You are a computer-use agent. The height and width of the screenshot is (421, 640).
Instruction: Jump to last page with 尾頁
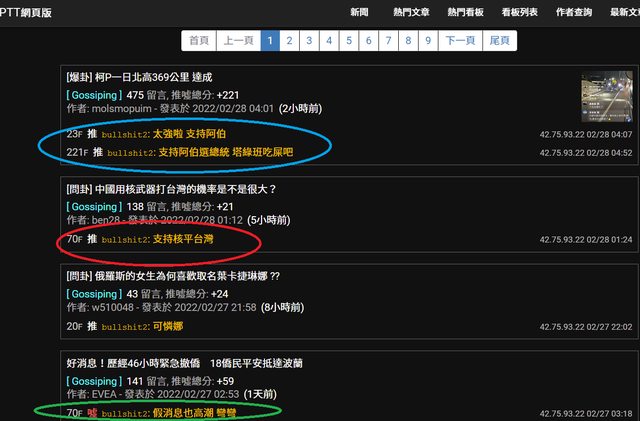tap(498, 41)
